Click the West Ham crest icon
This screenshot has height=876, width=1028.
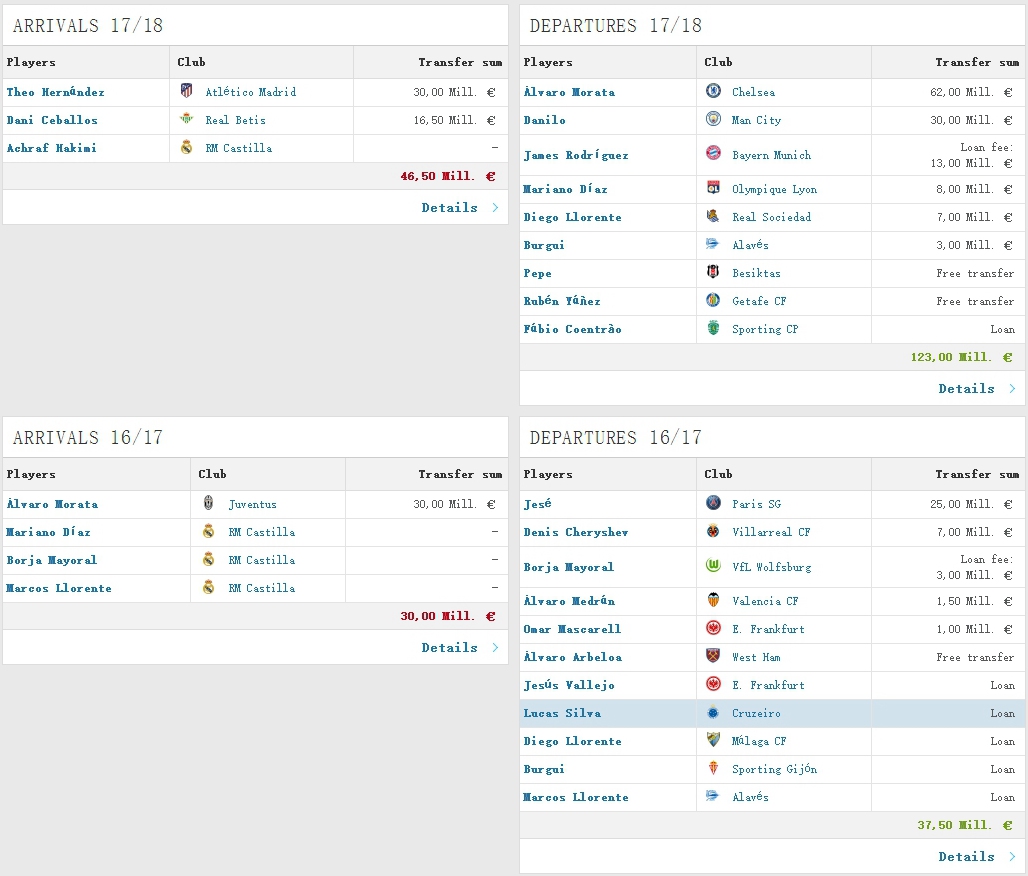coord(713,656)
